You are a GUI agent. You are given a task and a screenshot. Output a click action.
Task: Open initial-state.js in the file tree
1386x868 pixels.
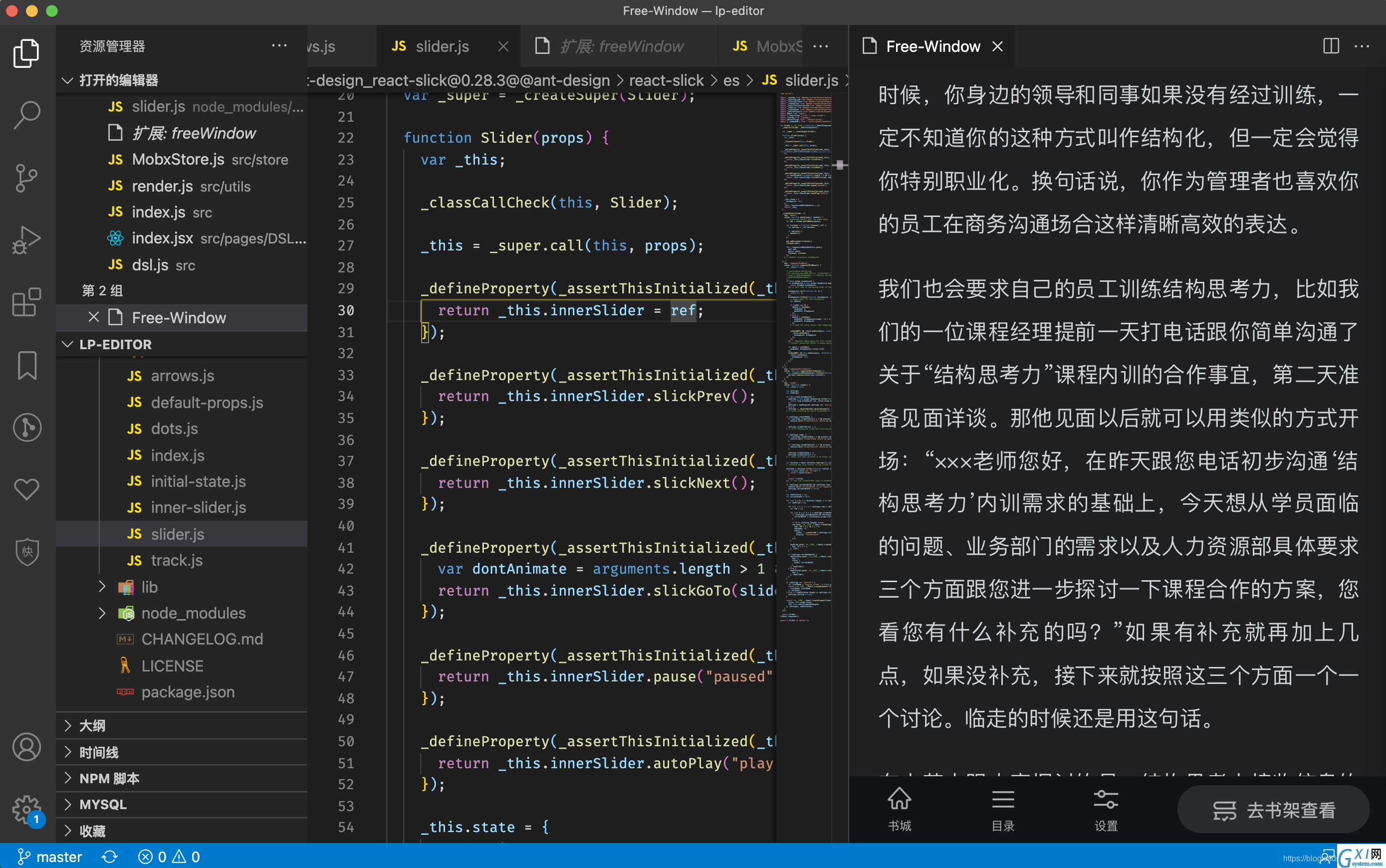(182, 481)
